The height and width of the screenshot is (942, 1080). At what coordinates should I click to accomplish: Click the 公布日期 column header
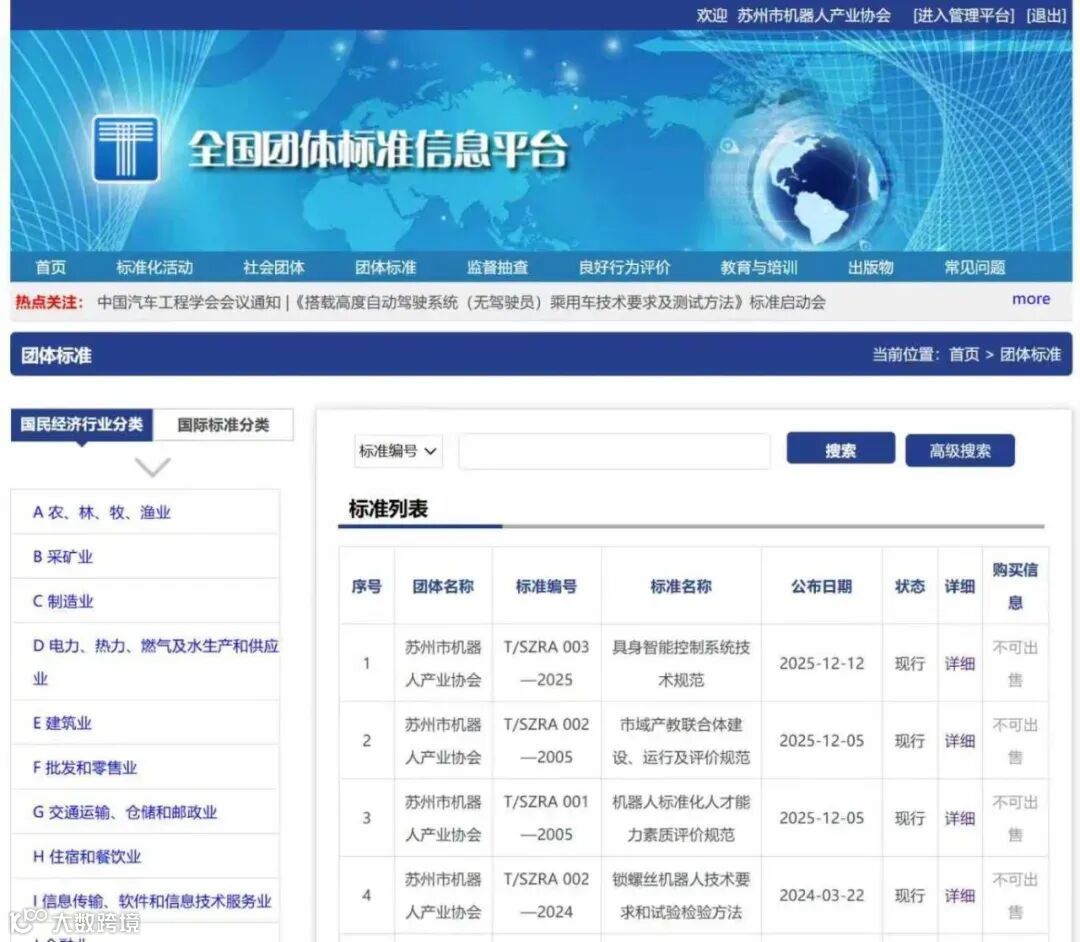click(821, 586)
